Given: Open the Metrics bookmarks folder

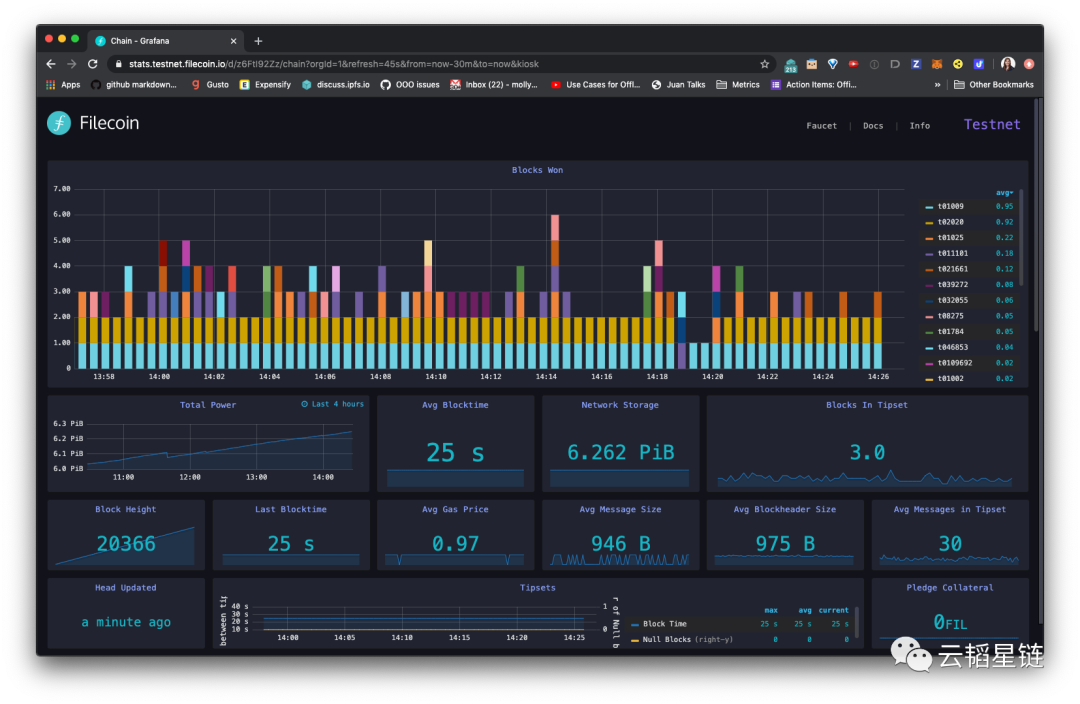Looking at the screenshot, I should (738, 85).
